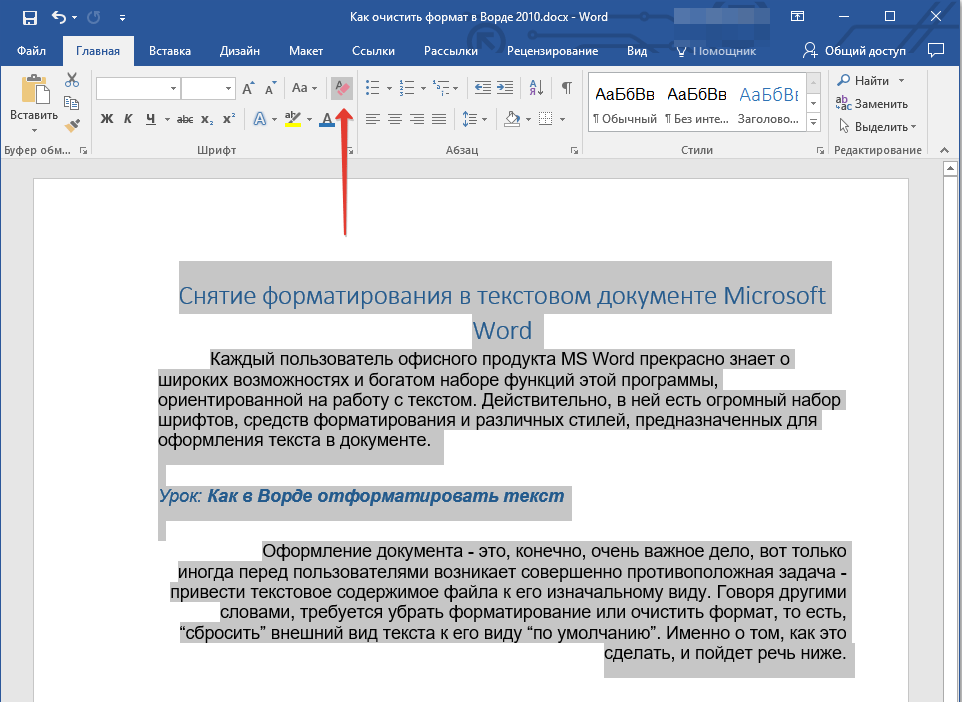Open the Выделить dropdown menu
The width and height of the screenshot is (962, 702).
(878, 127)
